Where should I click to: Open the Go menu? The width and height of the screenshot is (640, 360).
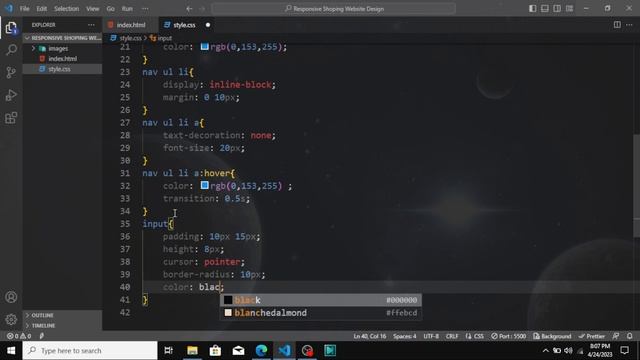[x=111, y=9]
